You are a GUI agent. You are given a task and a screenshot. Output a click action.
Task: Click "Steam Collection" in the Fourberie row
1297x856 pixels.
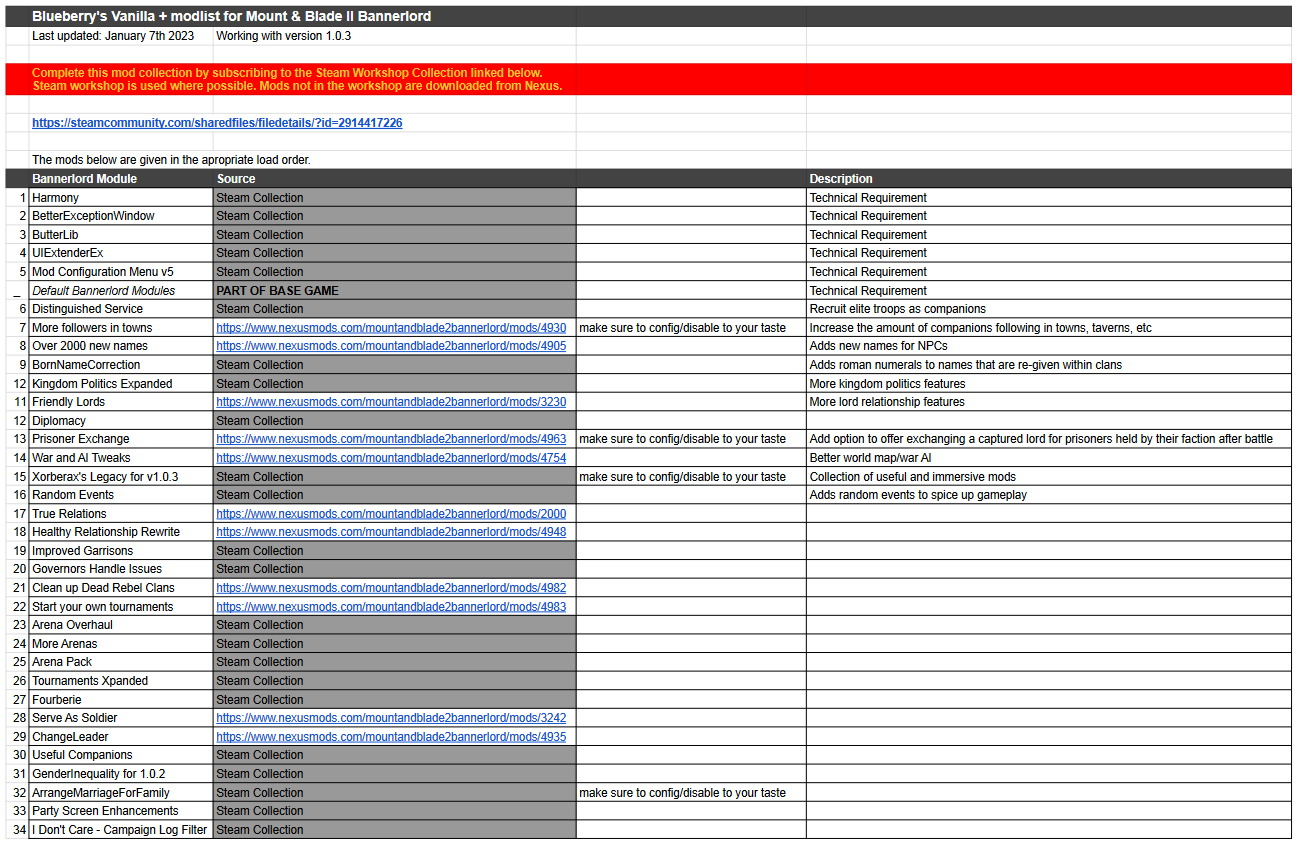394,700
